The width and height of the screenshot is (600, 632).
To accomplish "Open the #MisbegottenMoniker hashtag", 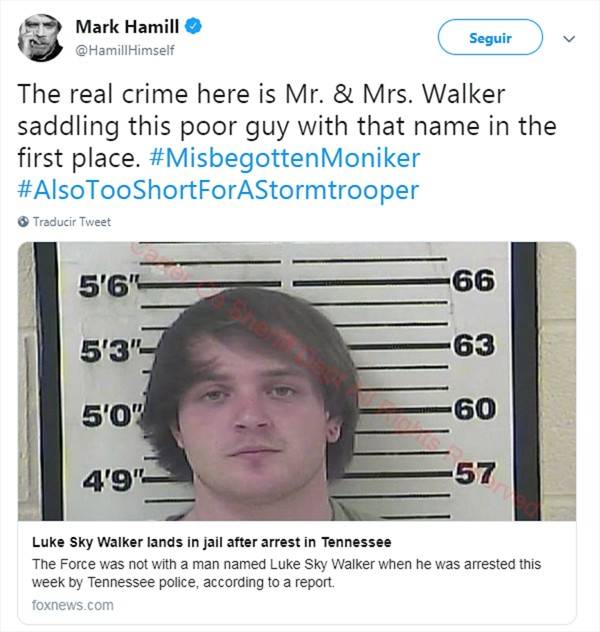I will [x=284, y=158].
